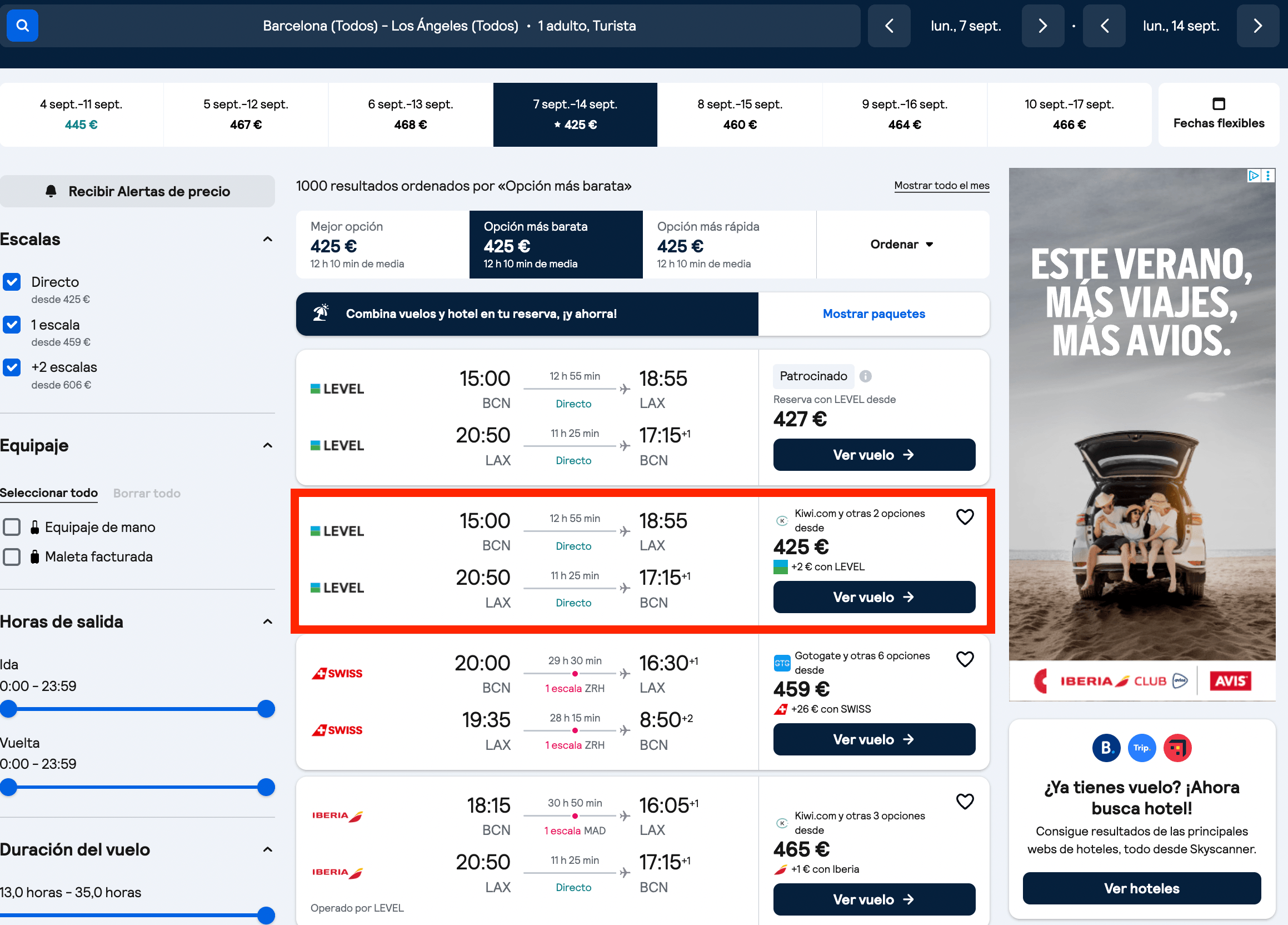Advance return date with next arrow
This screenshot has width=1288, height=925.
(x=1258, y=26)
